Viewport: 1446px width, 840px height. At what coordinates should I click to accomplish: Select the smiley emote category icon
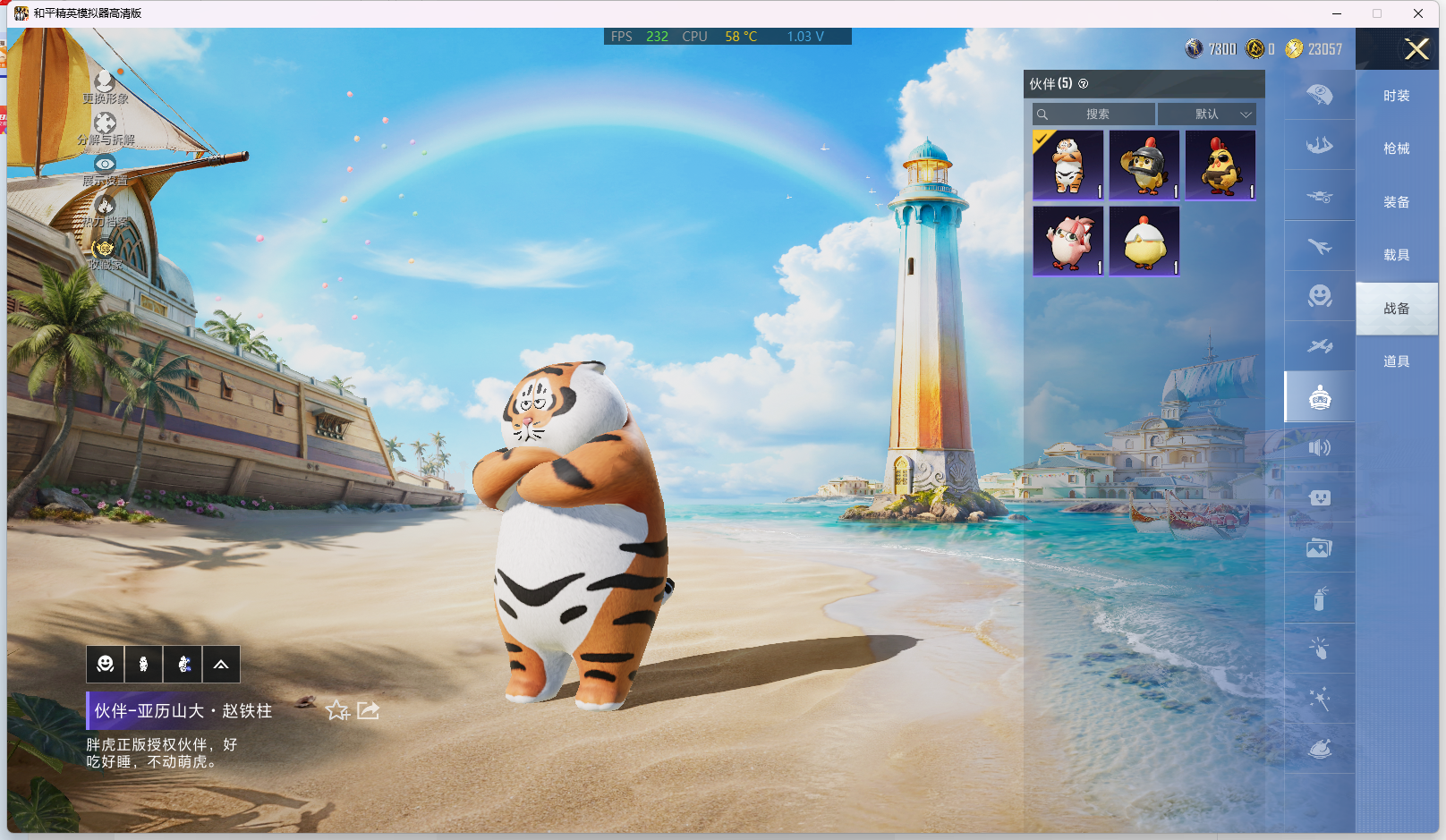(1320, 296)
